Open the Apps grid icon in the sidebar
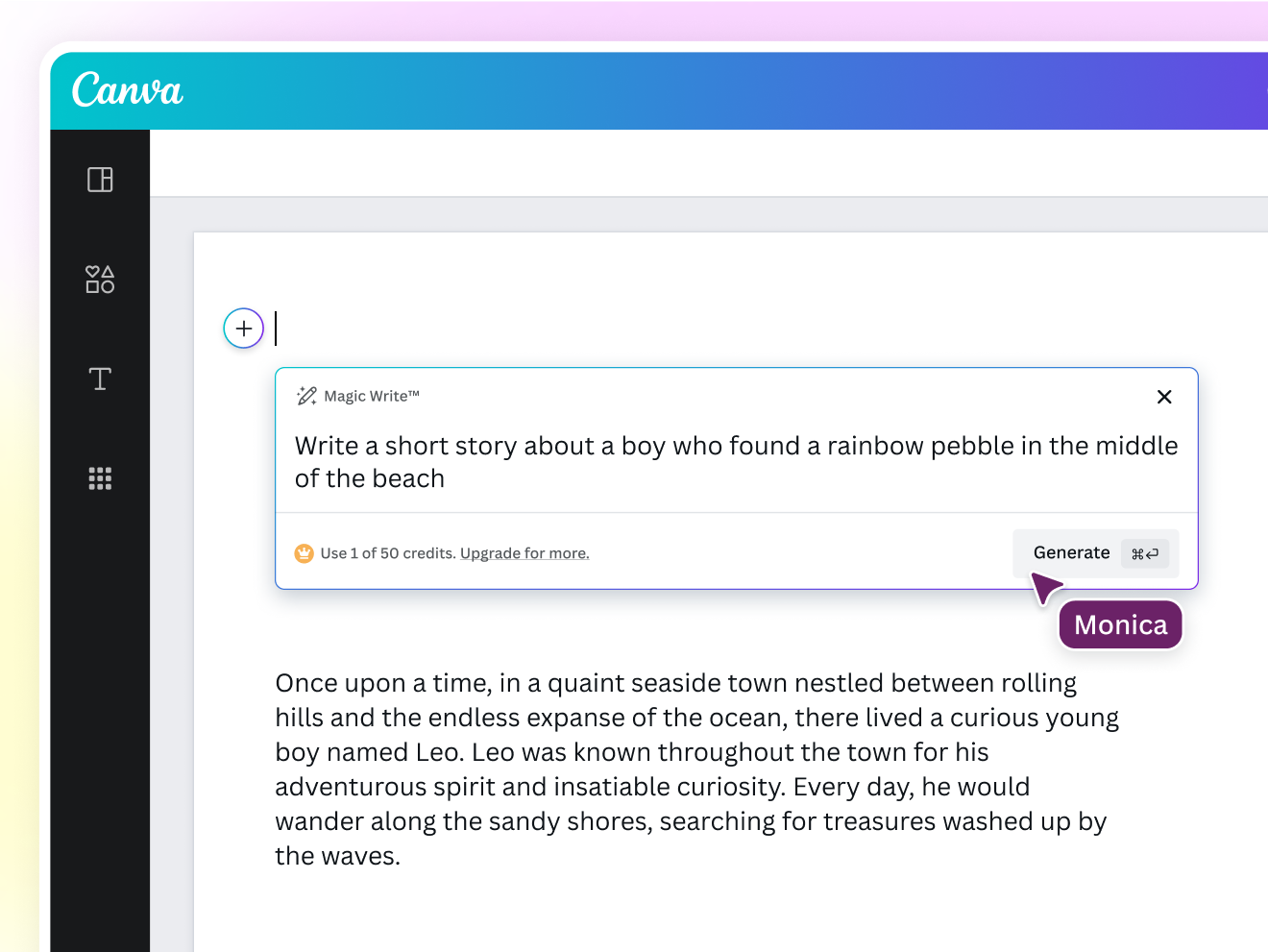The width and height of the screenshot is (1268, 952). click(x=100, y=478)
